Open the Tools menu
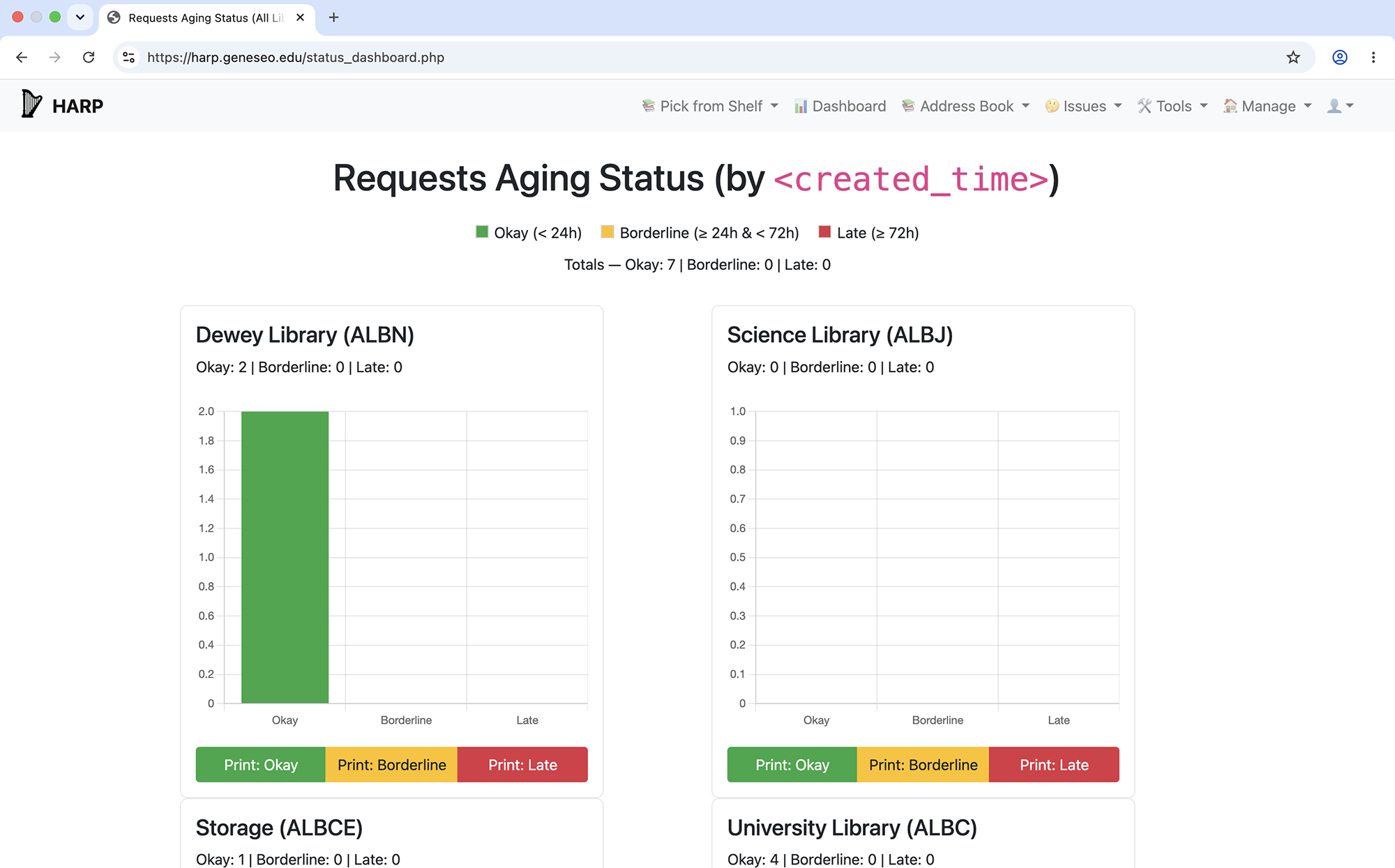 [1172, 106]
